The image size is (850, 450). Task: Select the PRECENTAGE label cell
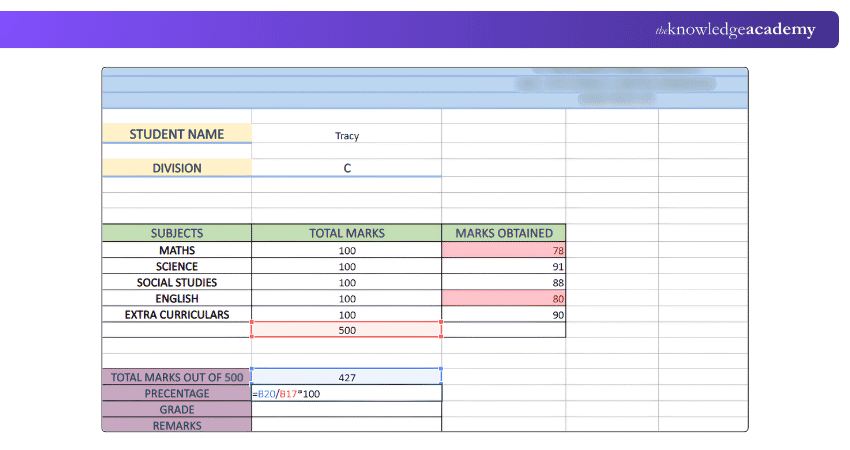pyautogui.click(x=177, y=394)
